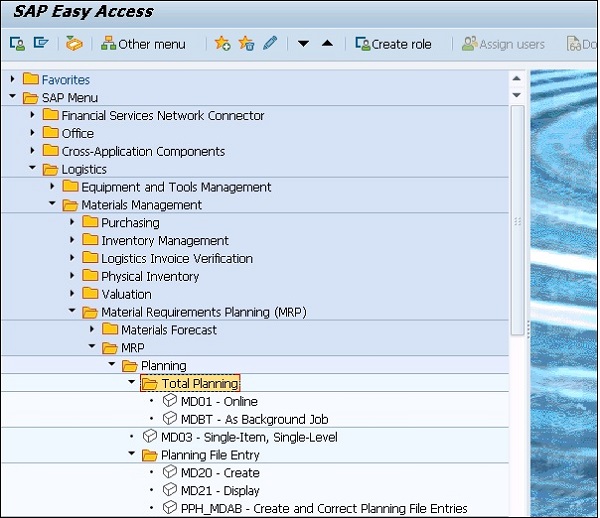The width and height of the screenshot is (600, 518).
Task: Expand the Purchasing folder arrow
Action: tap(72, 222)
